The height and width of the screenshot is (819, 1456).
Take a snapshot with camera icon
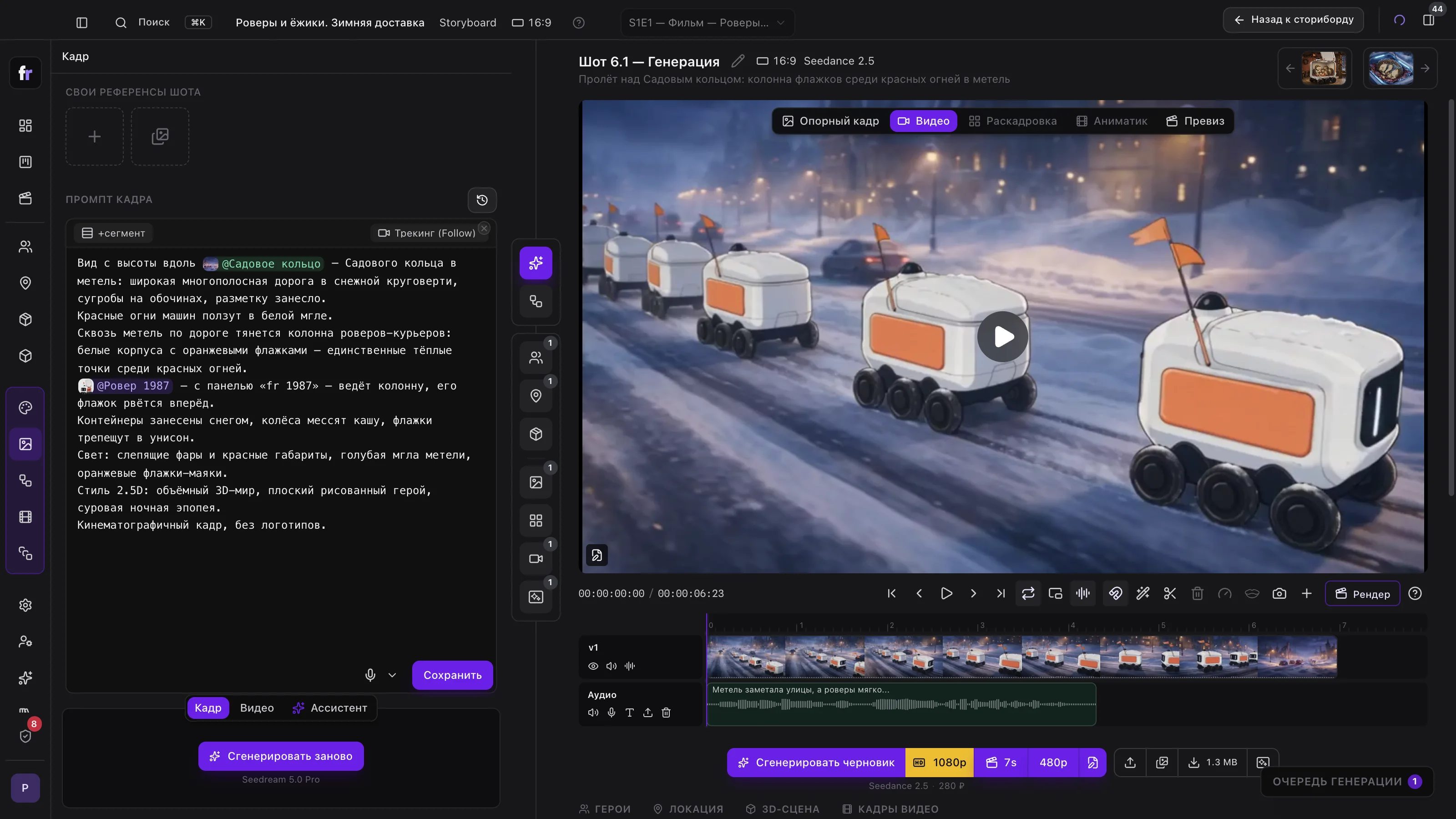click(x=1279, y=593)
